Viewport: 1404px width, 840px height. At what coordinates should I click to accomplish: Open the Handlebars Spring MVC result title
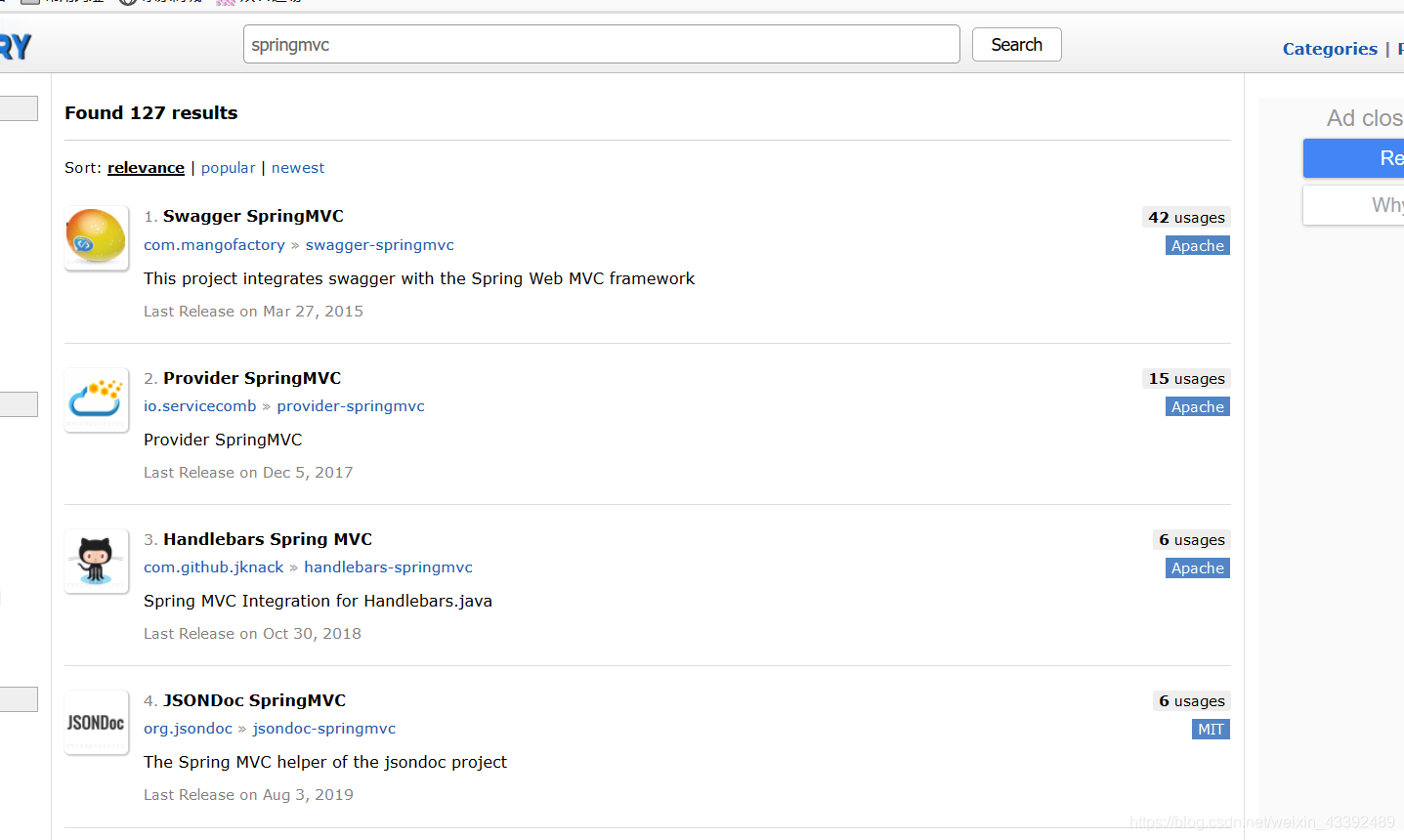click(268, 539)
